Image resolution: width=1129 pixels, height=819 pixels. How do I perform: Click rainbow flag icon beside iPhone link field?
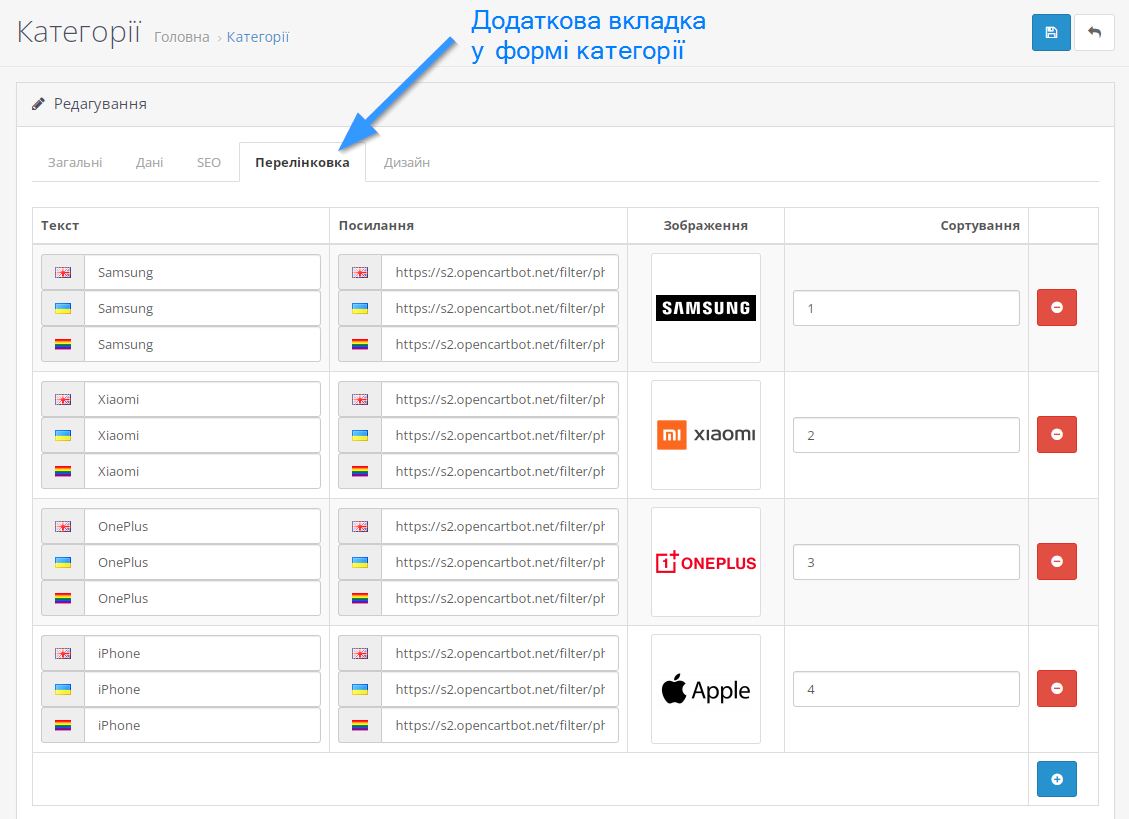[360, 725]
